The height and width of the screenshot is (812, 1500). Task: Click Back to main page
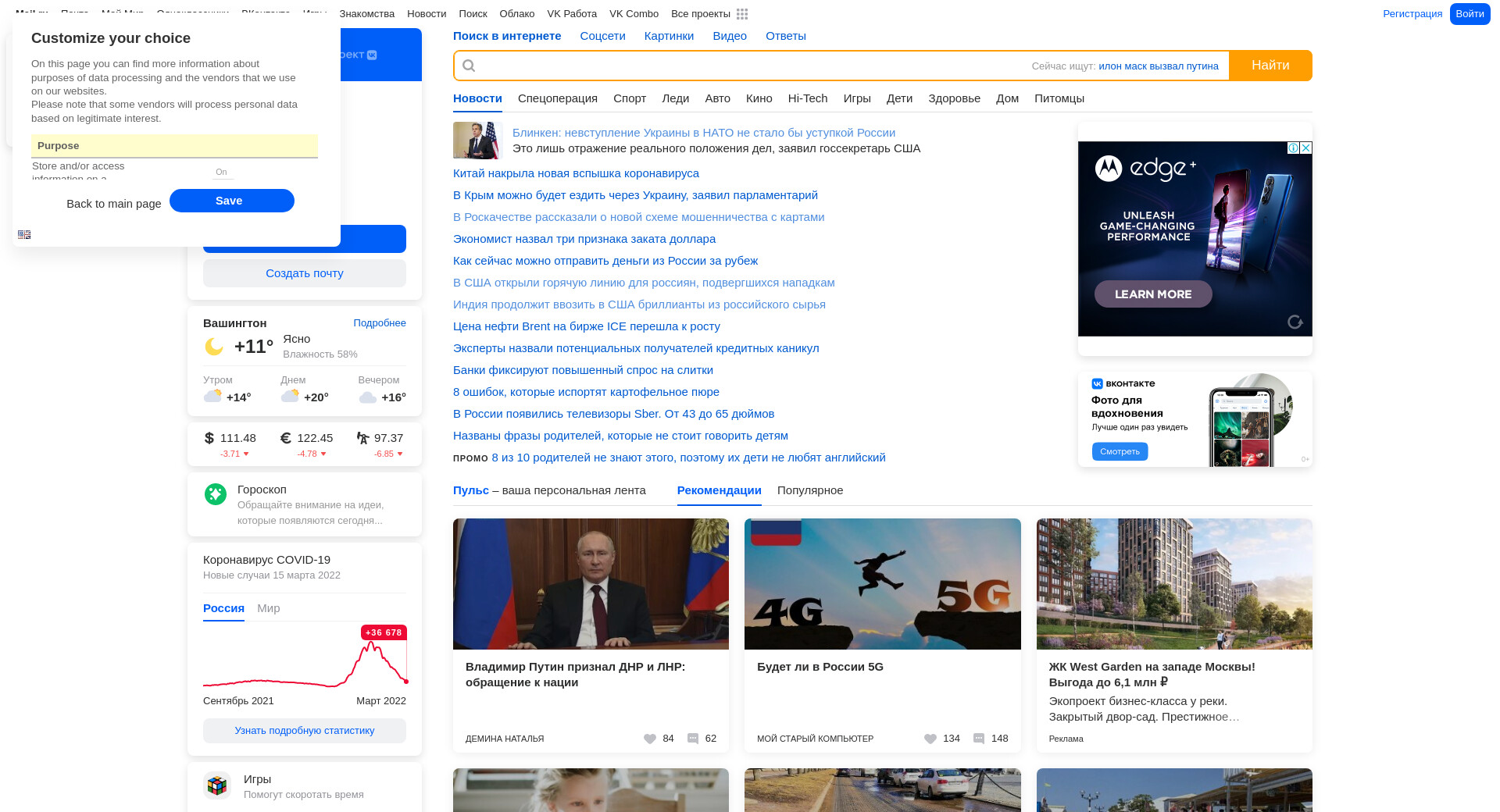[114, 204]
